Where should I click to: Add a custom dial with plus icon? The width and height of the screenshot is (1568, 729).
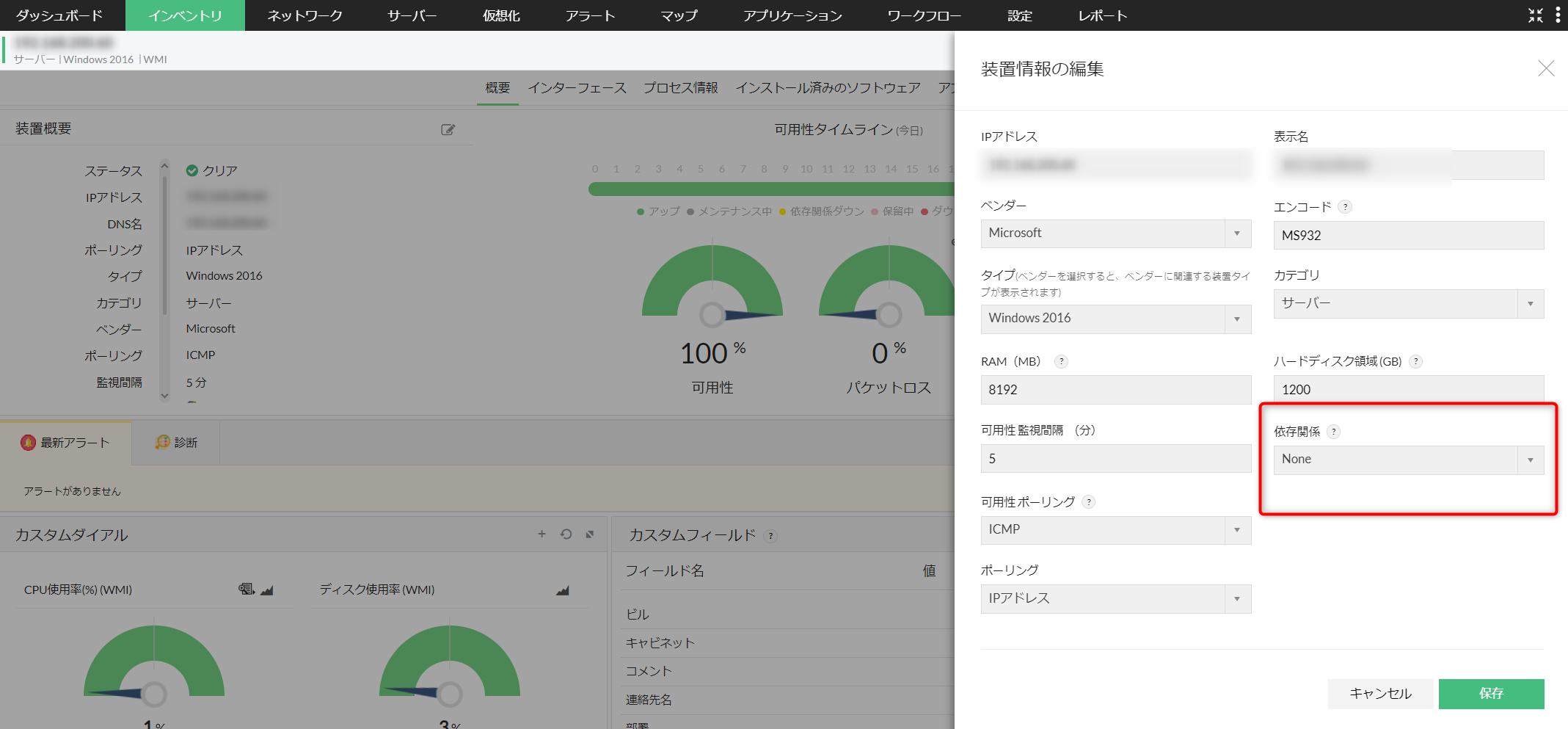click(541, 534)
